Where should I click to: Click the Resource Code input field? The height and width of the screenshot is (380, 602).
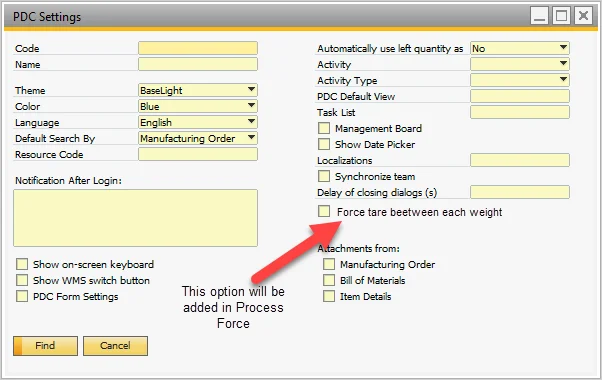click(x=198, y=154)
